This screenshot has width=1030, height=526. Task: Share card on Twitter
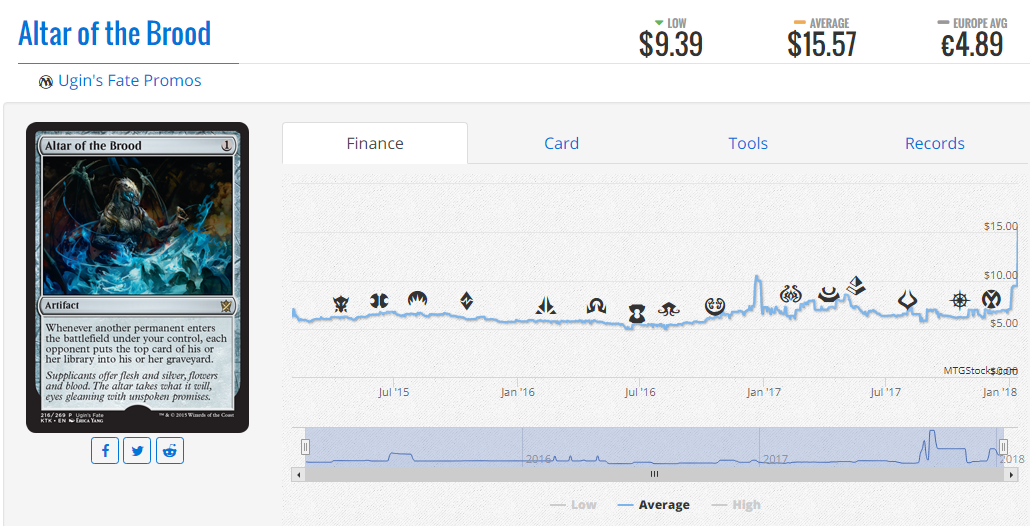click(137, 450)
